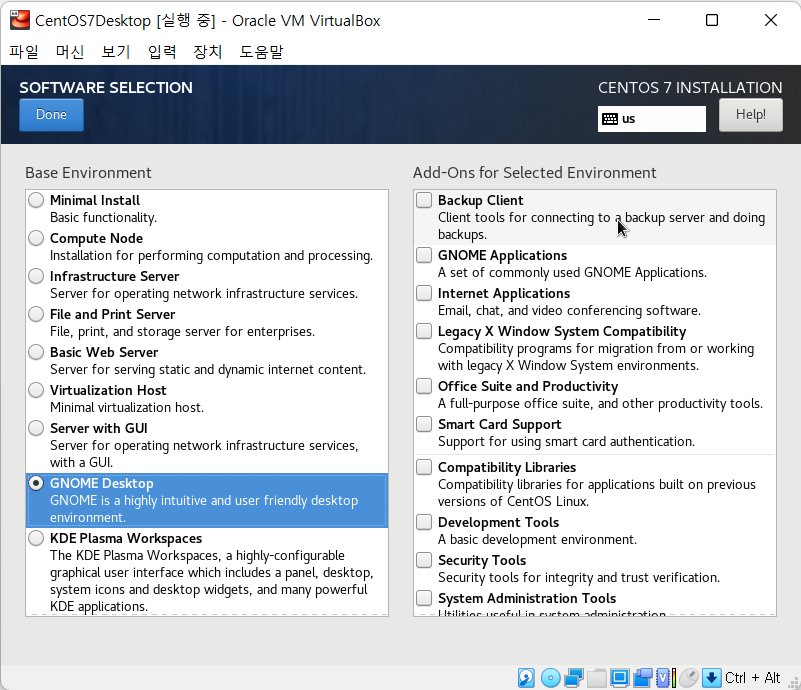Click the 'SOFTWARE SELECTION' heading

click(106, 87)
